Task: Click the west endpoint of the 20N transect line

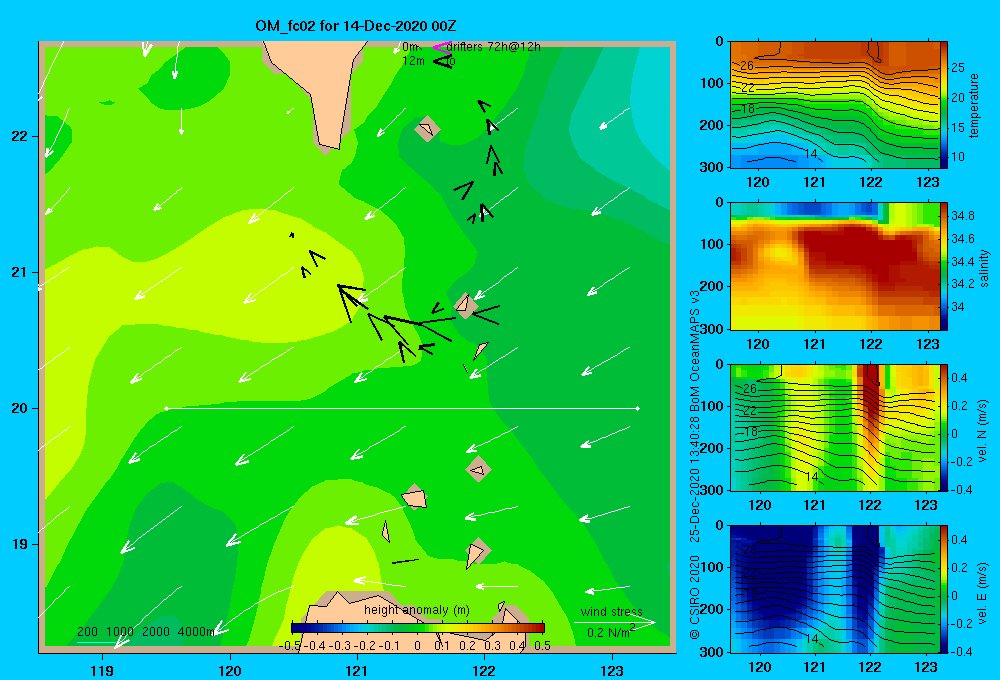Action: 166,408
